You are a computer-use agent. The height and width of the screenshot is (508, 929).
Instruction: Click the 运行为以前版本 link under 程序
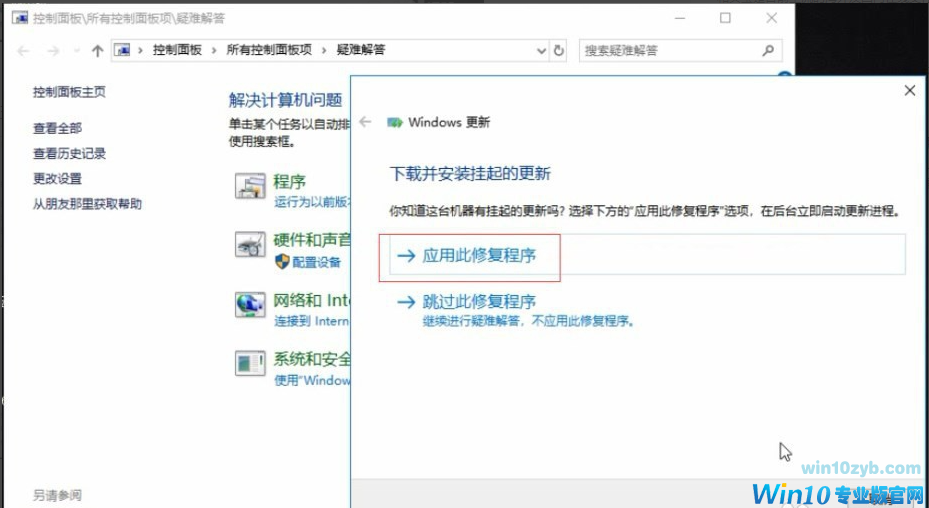click(x=312, y=202)
